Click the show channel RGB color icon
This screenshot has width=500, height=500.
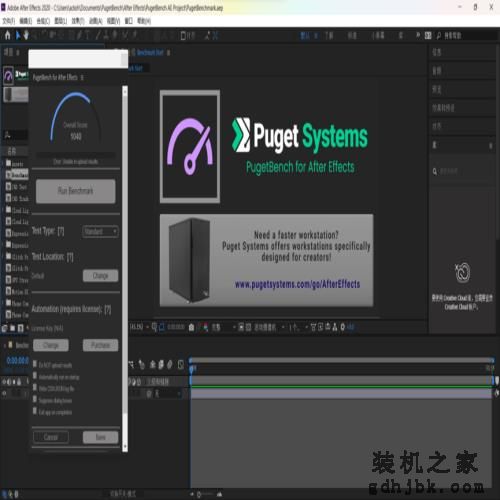(x=205, y=327)
